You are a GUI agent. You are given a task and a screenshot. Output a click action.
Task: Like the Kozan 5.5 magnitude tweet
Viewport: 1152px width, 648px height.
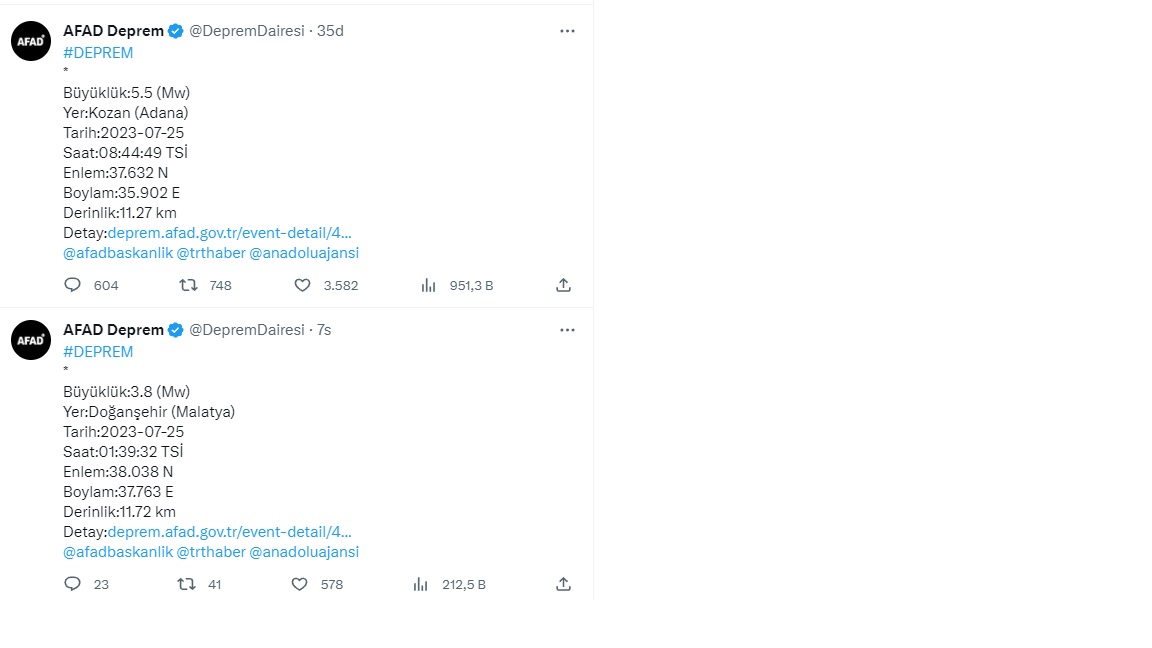302,285
